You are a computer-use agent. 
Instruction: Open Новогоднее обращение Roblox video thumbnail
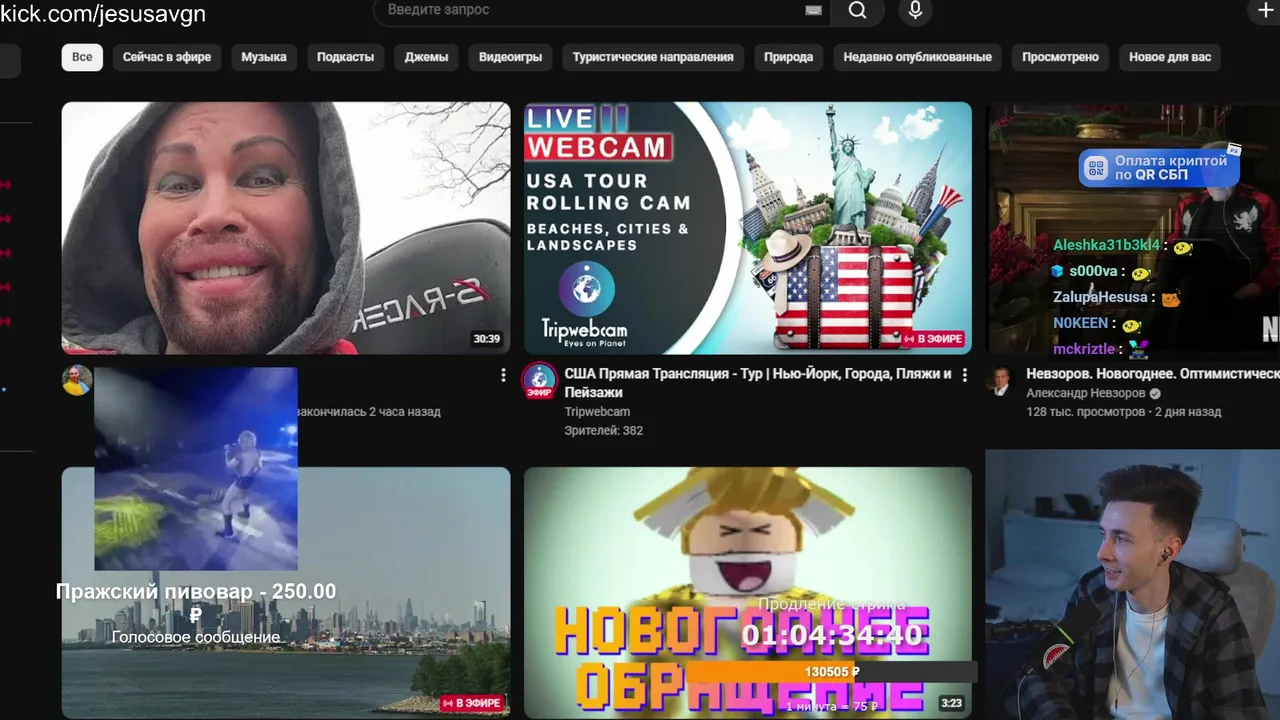[x=748, y=592]
